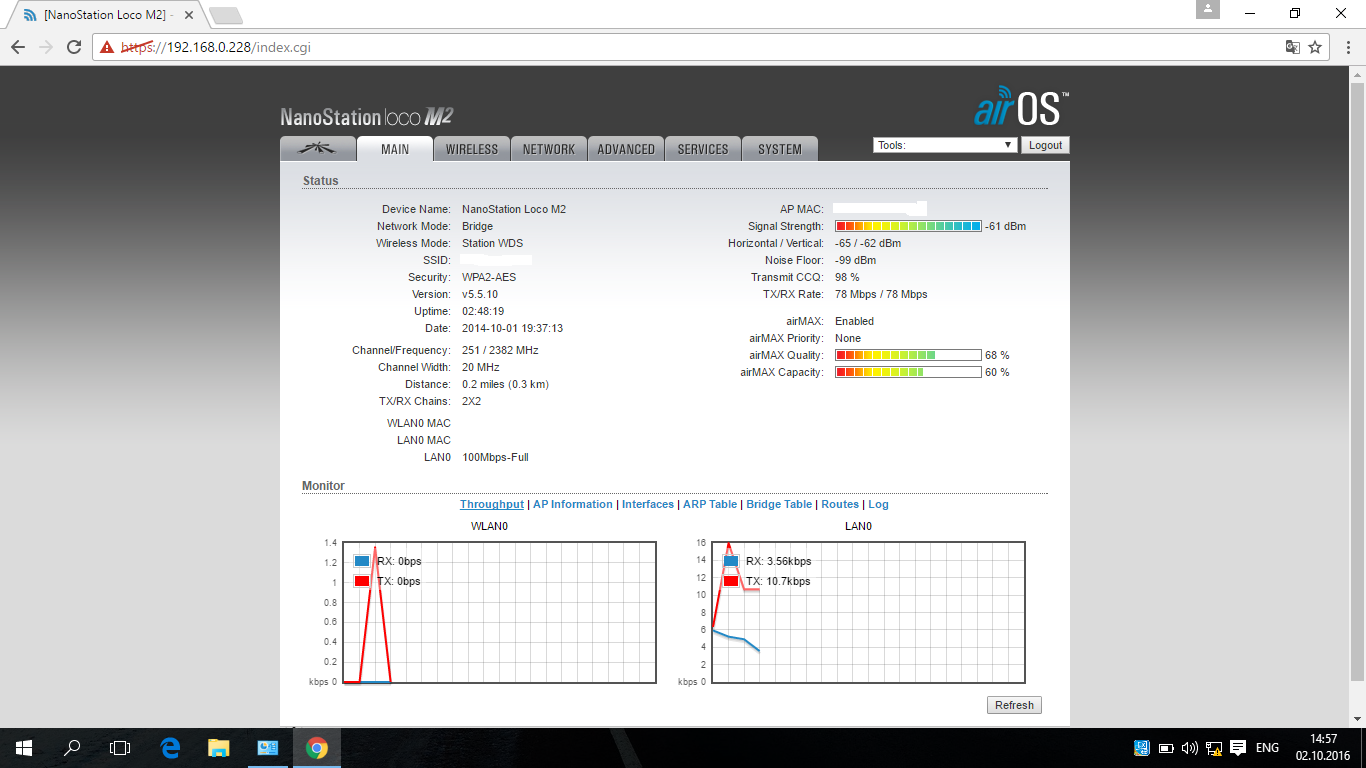Show the Throughput monitor

[x=492, y=504]
